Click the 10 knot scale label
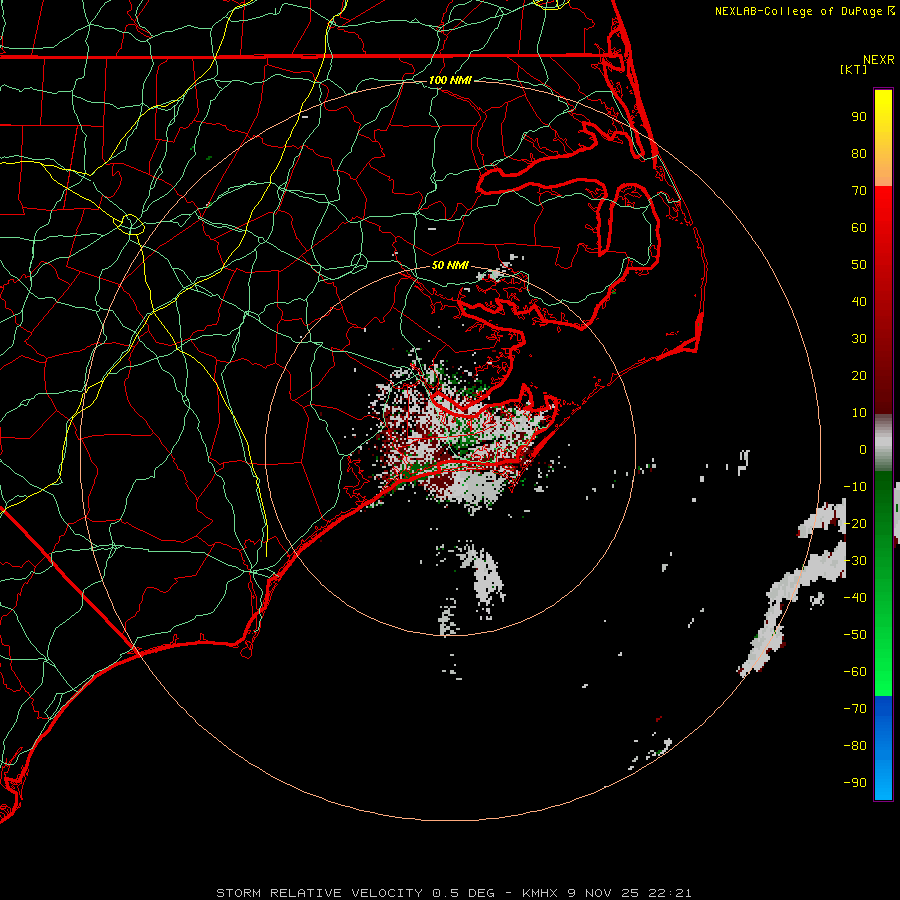 [859, 413]
